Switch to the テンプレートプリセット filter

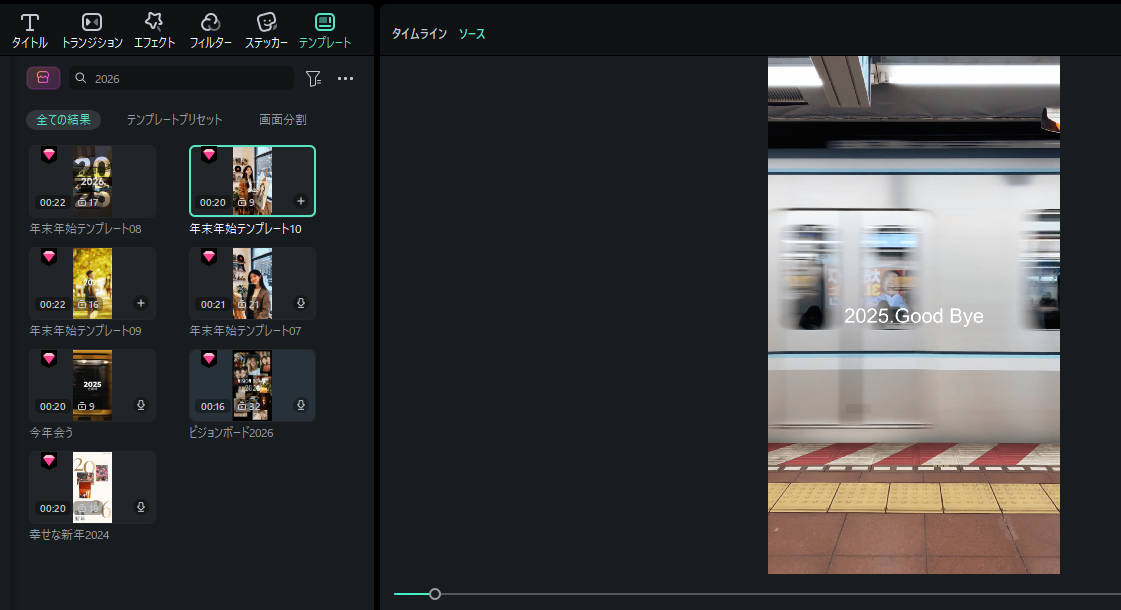click(174, 119)
